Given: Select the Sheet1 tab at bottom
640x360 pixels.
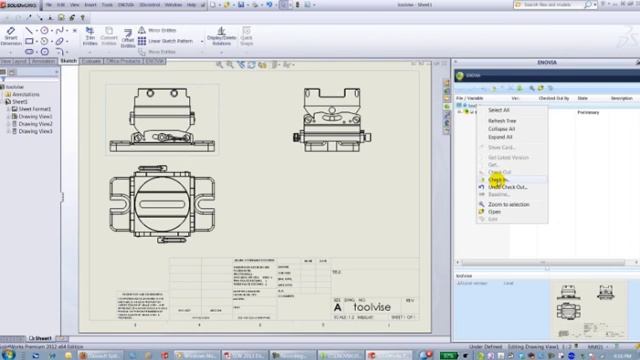Looking at the screenshot, I should 40,338.
